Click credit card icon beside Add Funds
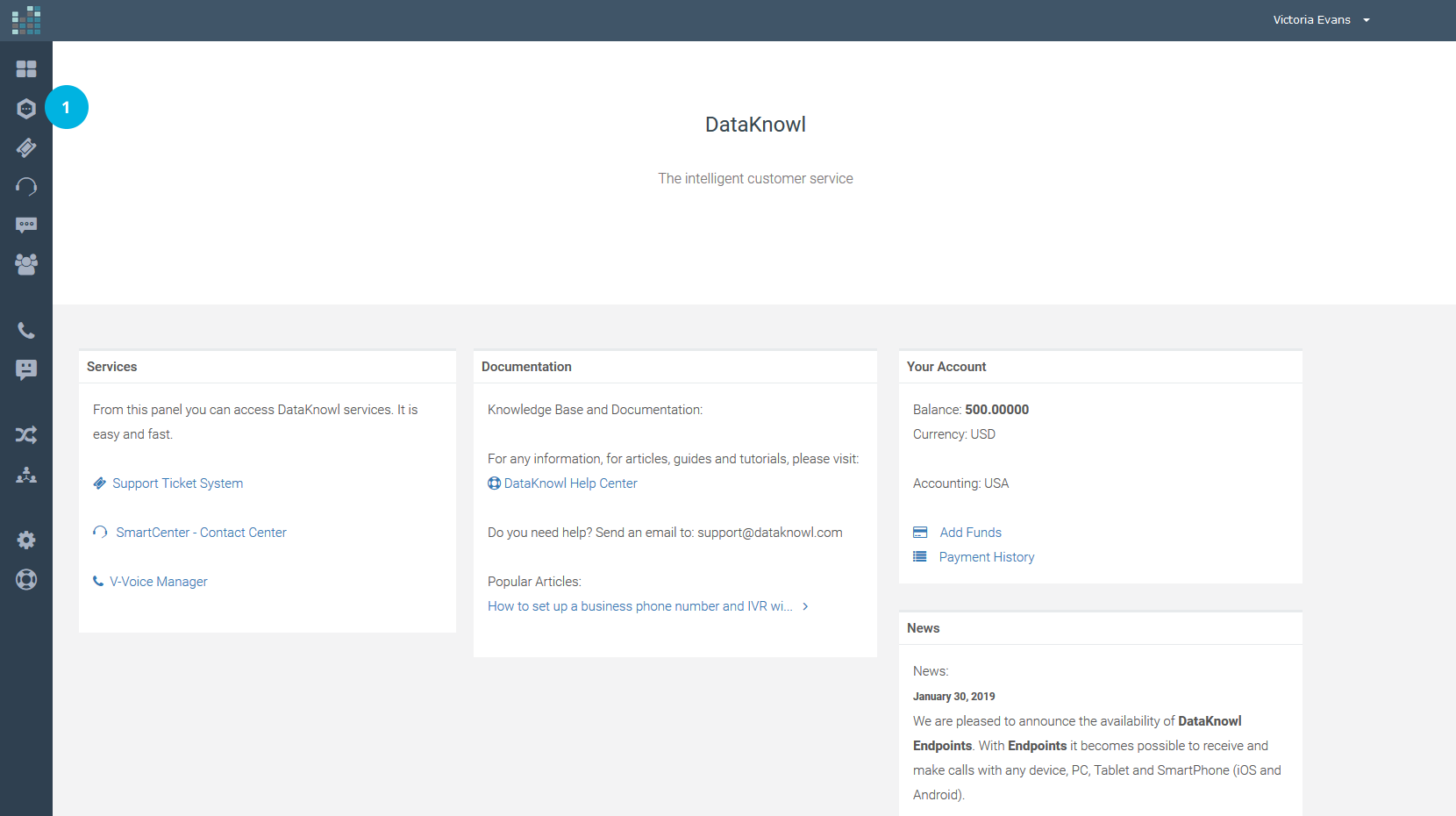Viewport: 1456px width, 816px height. 920,533
